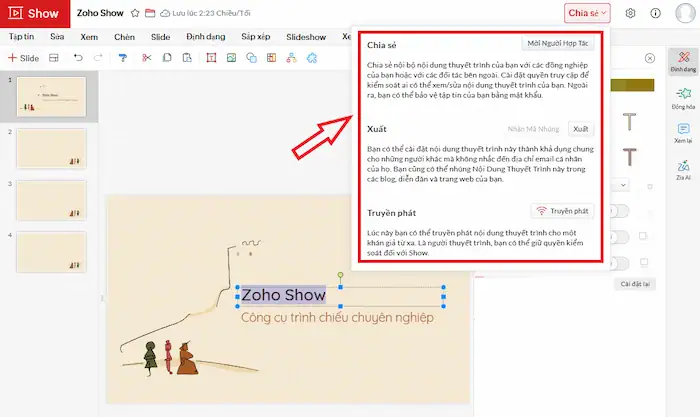This screenshot has height=417, width=700.
Task: Click the Mời Người Hợp Tác button
Action: pyautogui.click(x=560, y=43)
